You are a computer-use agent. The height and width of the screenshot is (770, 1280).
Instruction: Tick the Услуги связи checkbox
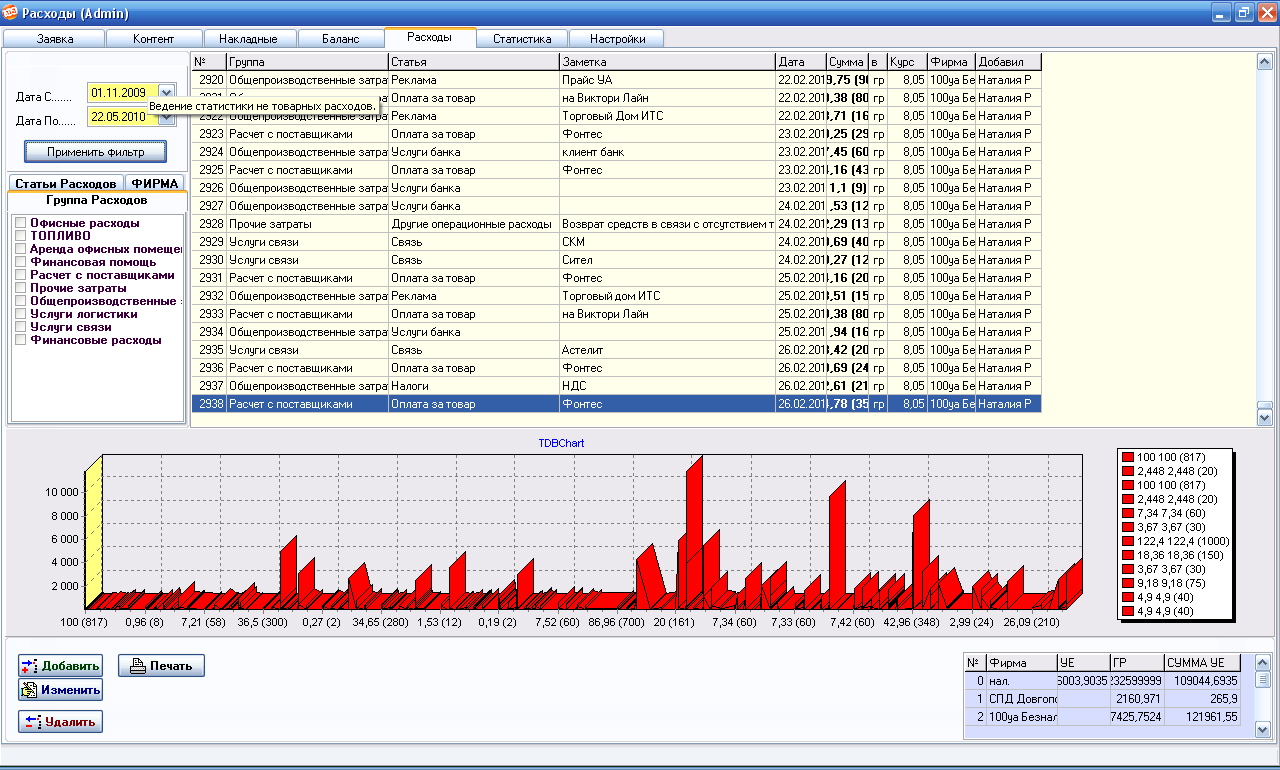tap(20, 327)
